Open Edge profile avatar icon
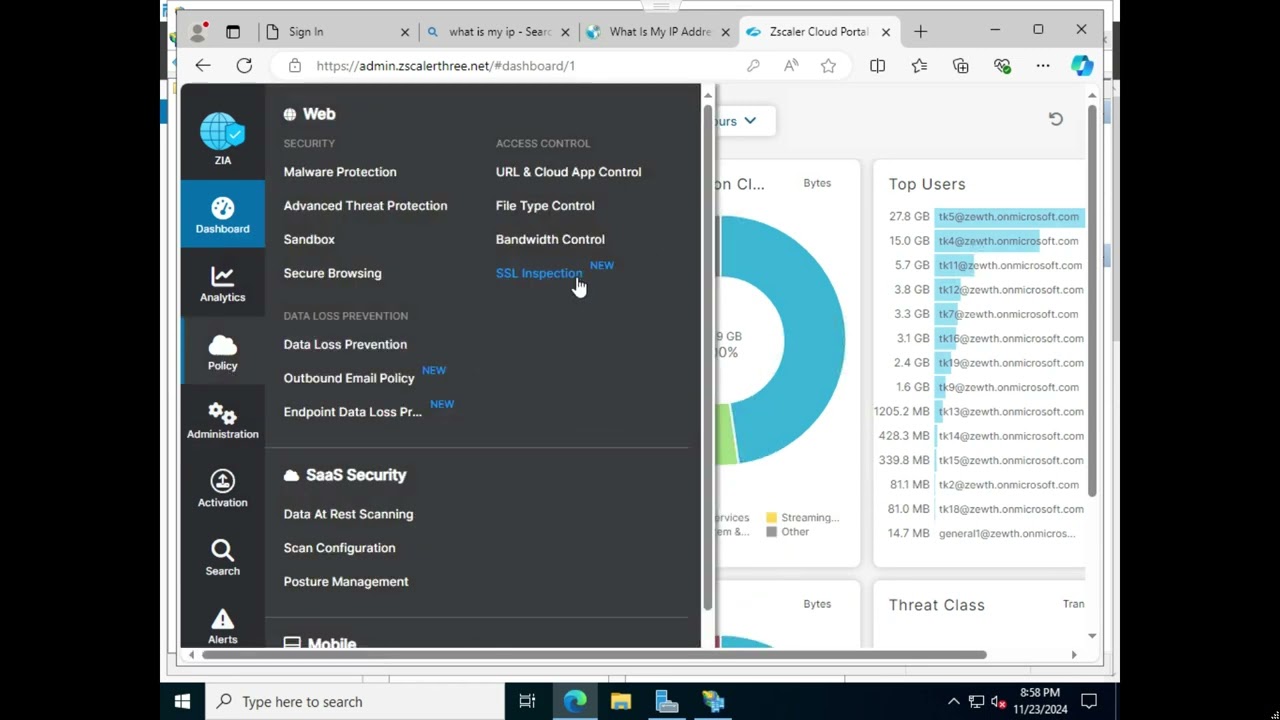The height and width of the screenshot is (720, 1280). (198, 32)
